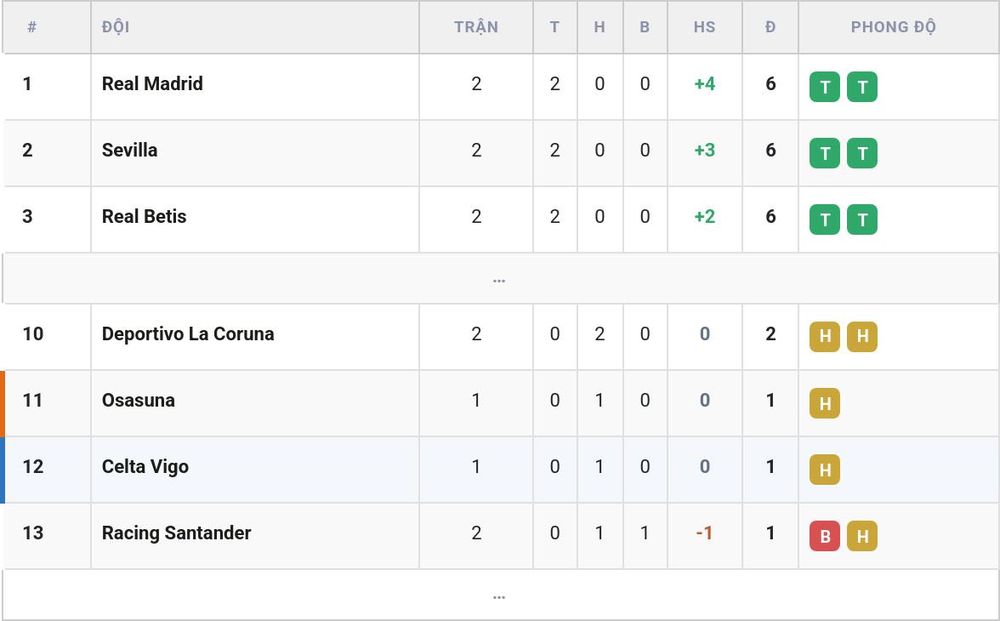Click Osasuna's yellow H form badge
The height and width of the screenshot is (621, 1000).
825,403
